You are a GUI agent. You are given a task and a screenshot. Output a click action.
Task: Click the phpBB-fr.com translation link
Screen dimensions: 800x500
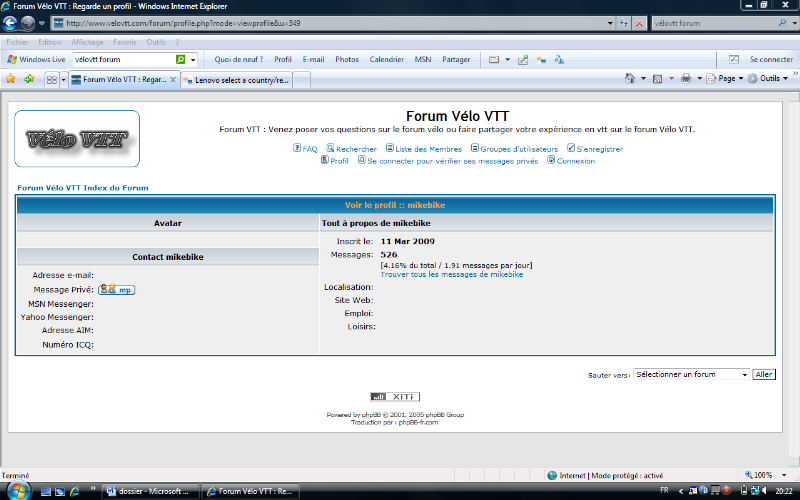(x=418, y=422)
